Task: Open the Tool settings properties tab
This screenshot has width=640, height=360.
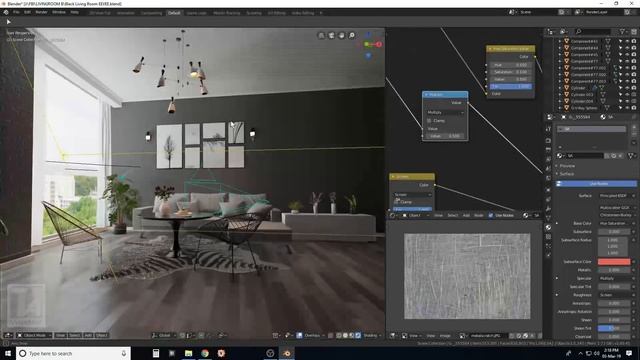Action: 548,129
